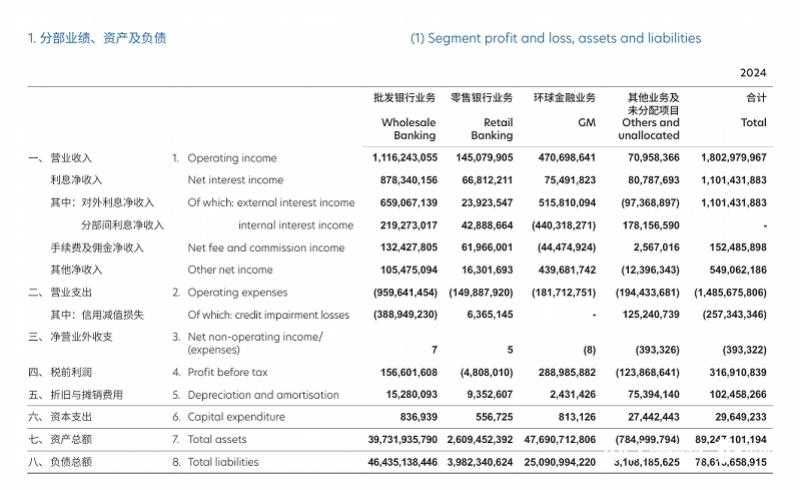Click the 'Segment profit and loss' section heading

tap(555, 38)
